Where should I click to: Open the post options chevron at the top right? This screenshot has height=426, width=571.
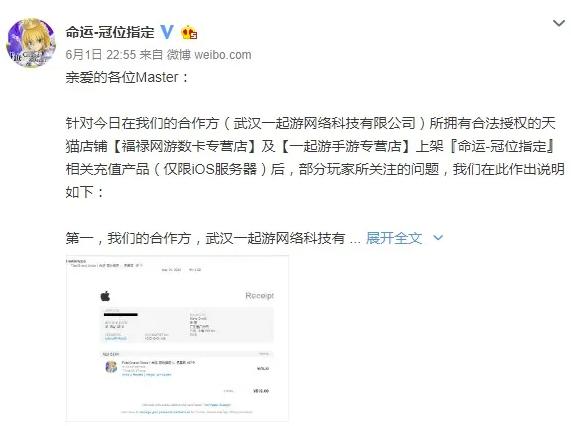point(559,23)
